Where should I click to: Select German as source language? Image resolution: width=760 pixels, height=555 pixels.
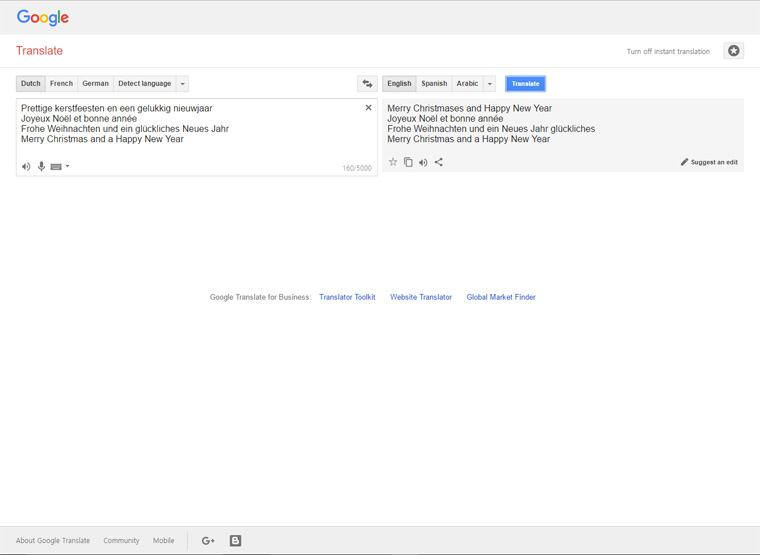pos(95,84)
